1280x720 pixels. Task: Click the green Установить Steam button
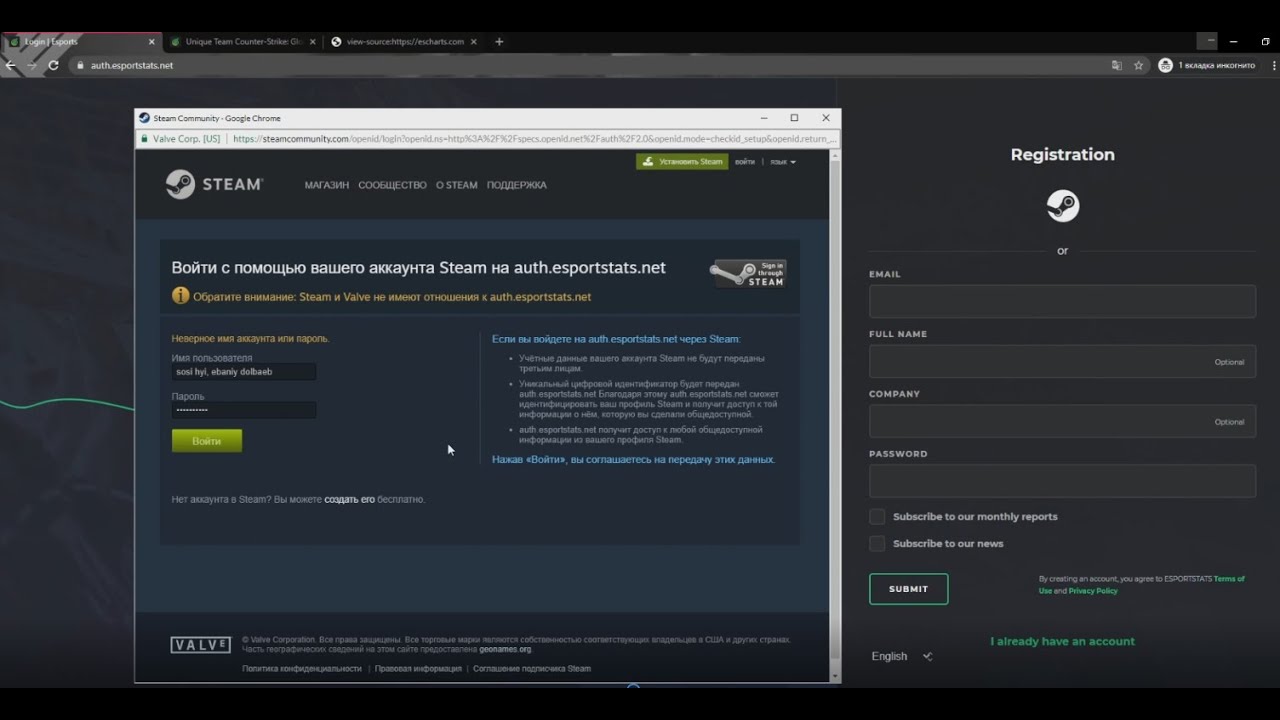682,161
